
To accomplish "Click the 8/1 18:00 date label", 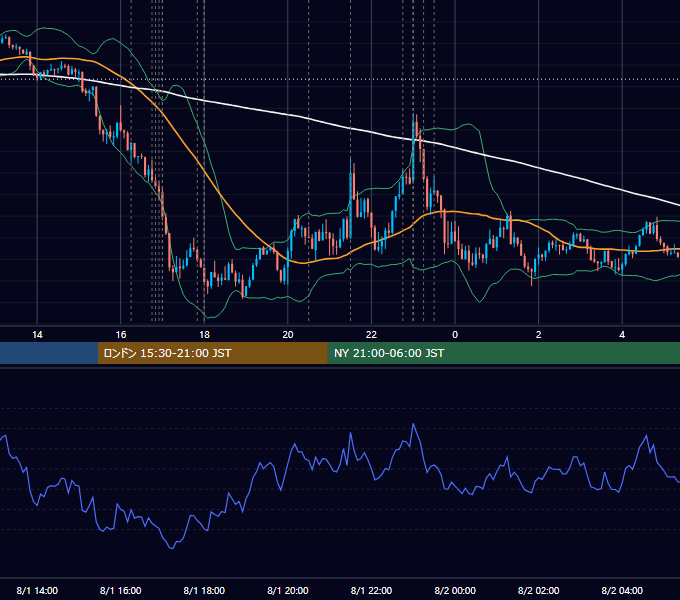I will click(x=204, y=590).
